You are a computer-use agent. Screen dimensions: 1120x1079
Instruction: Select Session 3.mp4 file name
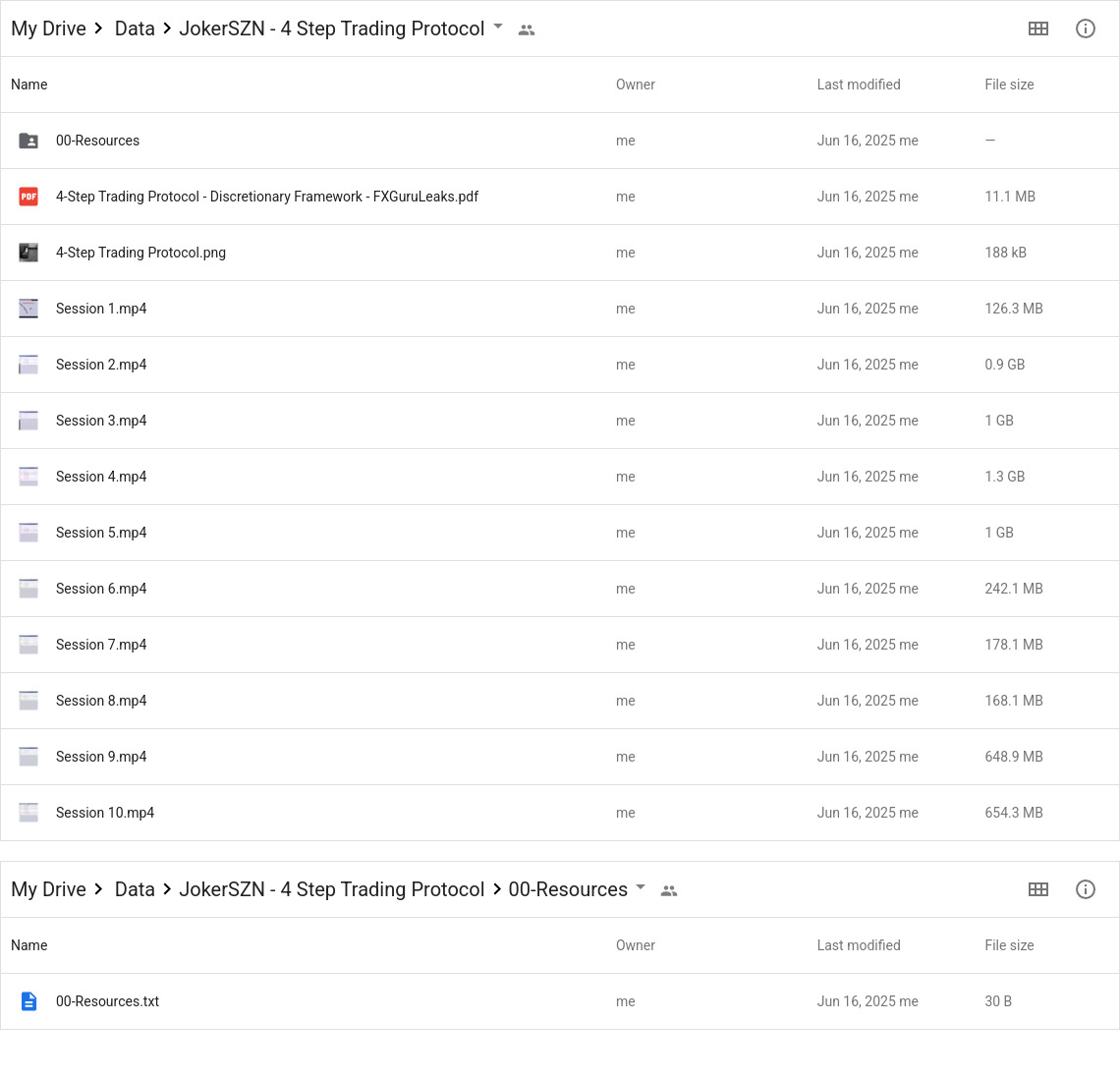101,421
